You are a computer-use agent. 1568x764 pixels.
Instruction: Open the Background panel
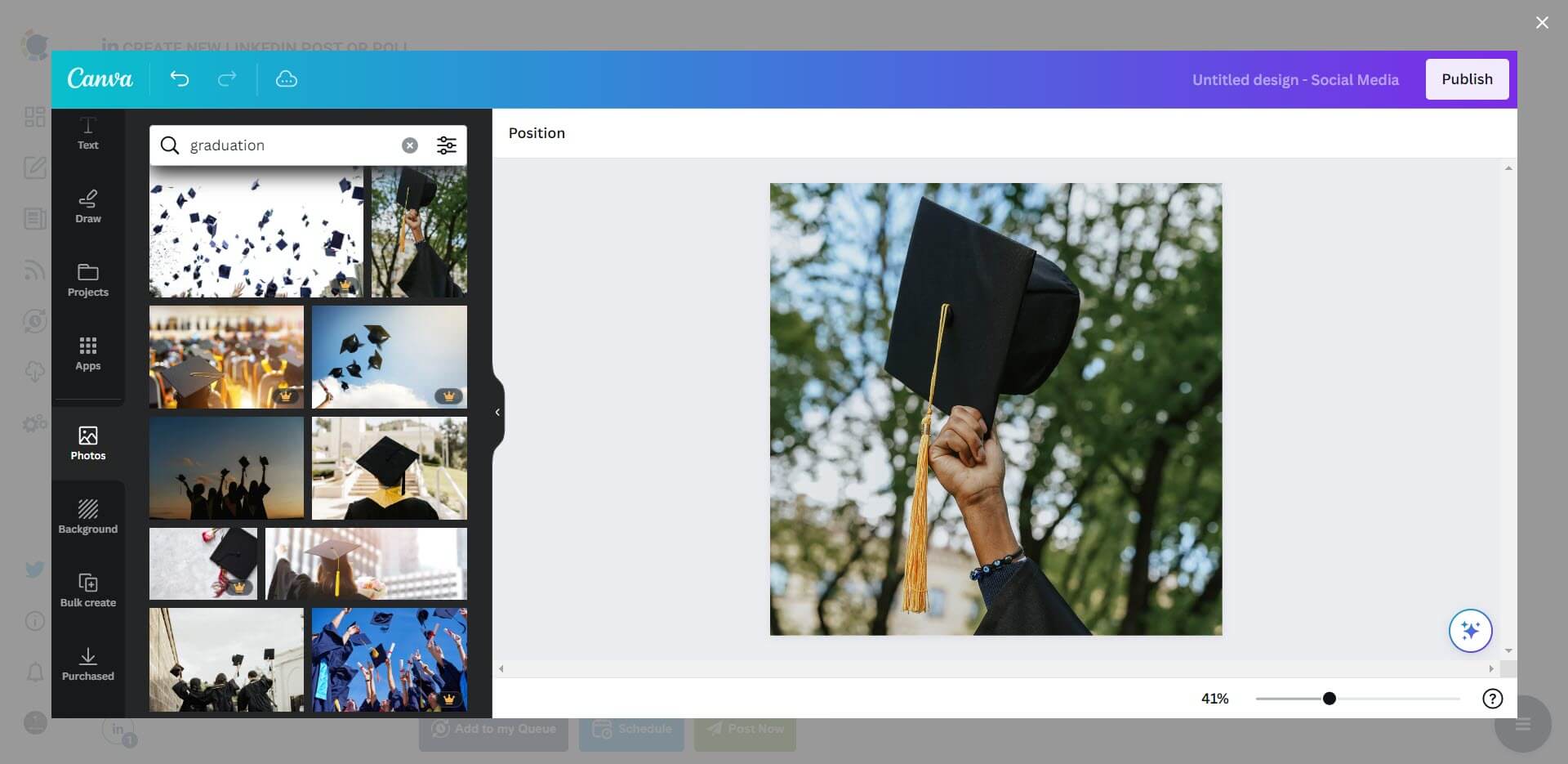click(87, 516)
